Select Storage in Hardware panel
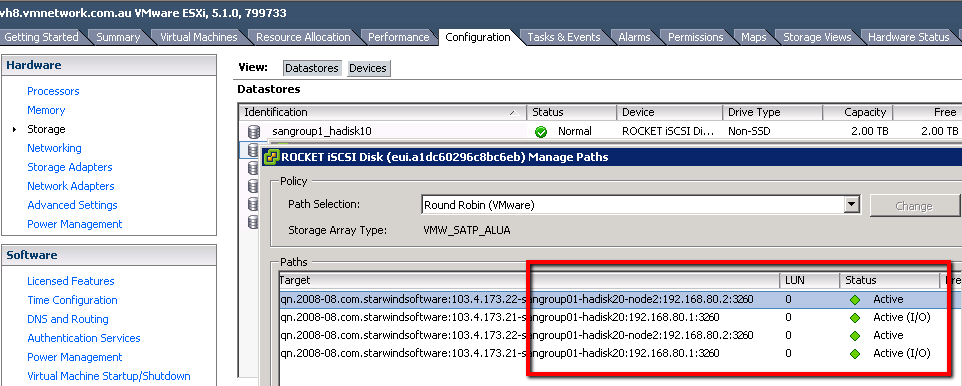This screenshot has width=962, height=386. (46, 129)
